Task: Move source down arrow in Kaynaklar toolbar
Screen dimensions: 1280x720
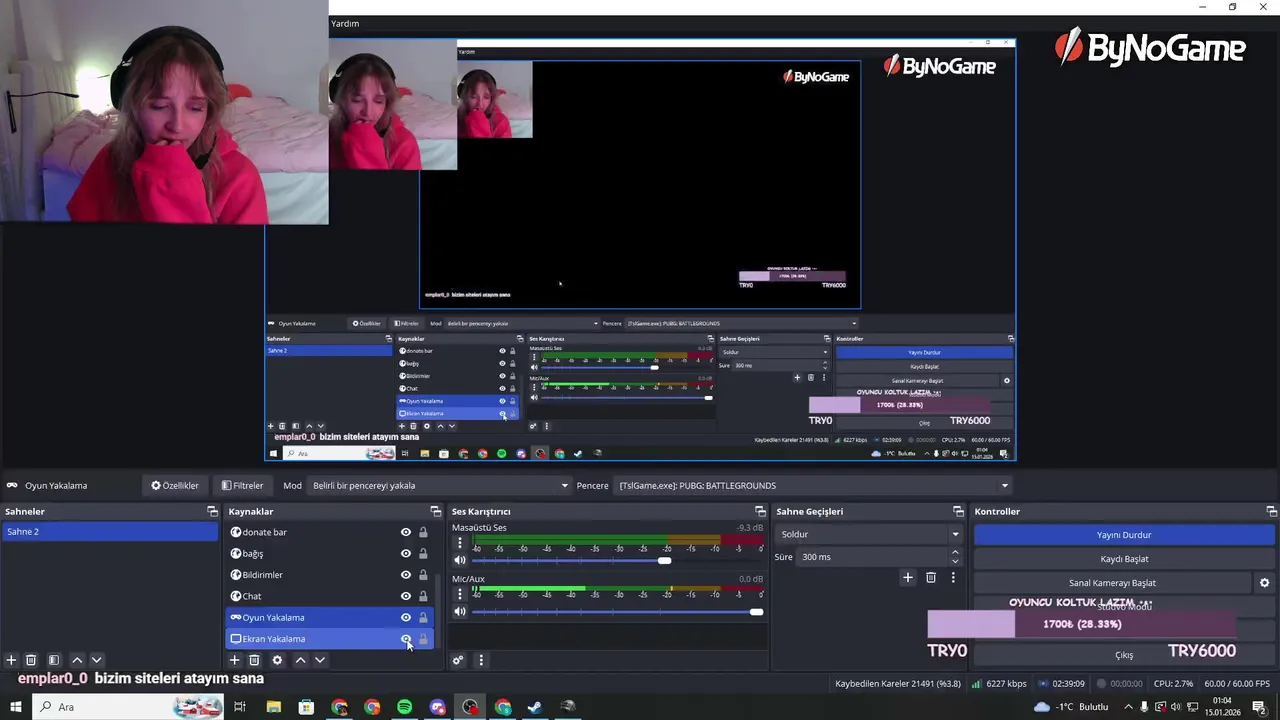Action: tap(320, 660)
